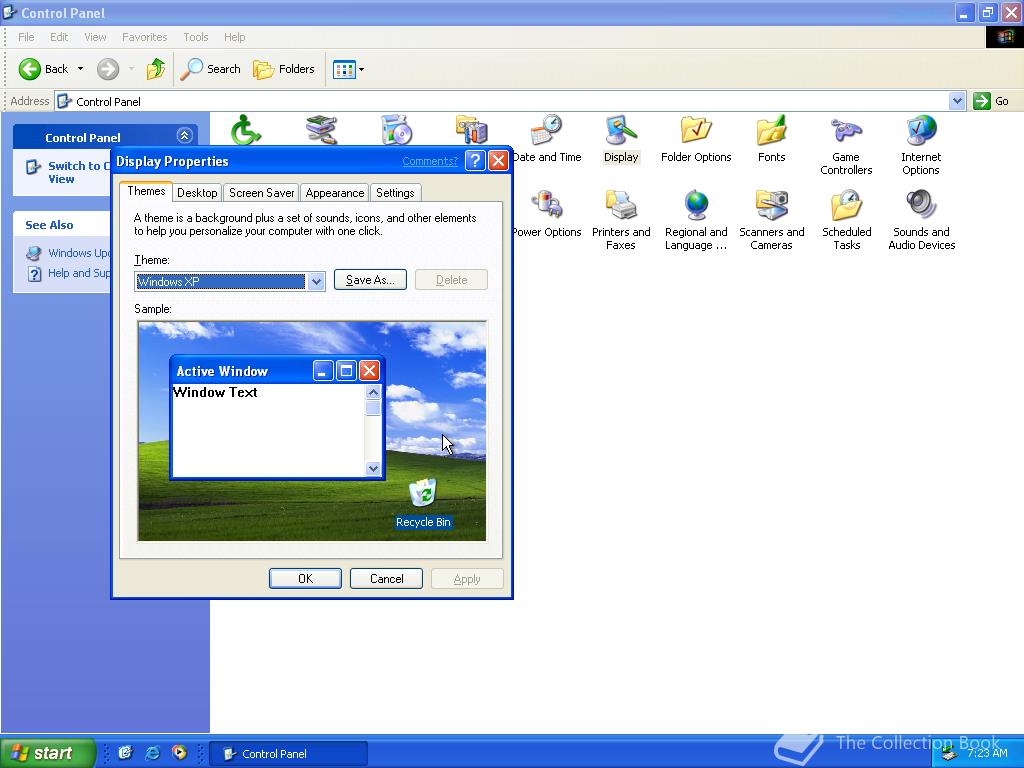Open Windows Update sidebar link
Screen dimensions: 1024x768
tap(69, 253)
